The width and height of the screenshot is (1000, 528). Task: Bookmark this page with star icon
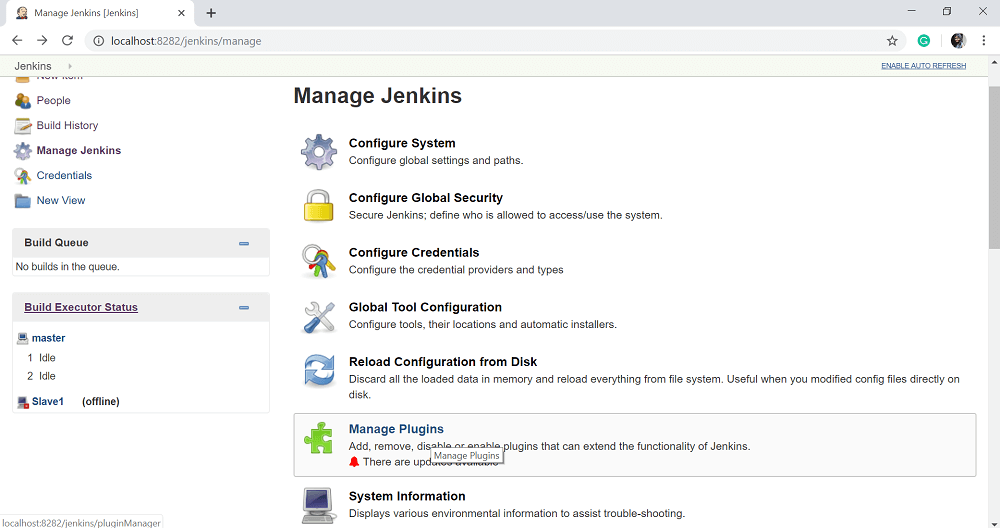(892, 41)
